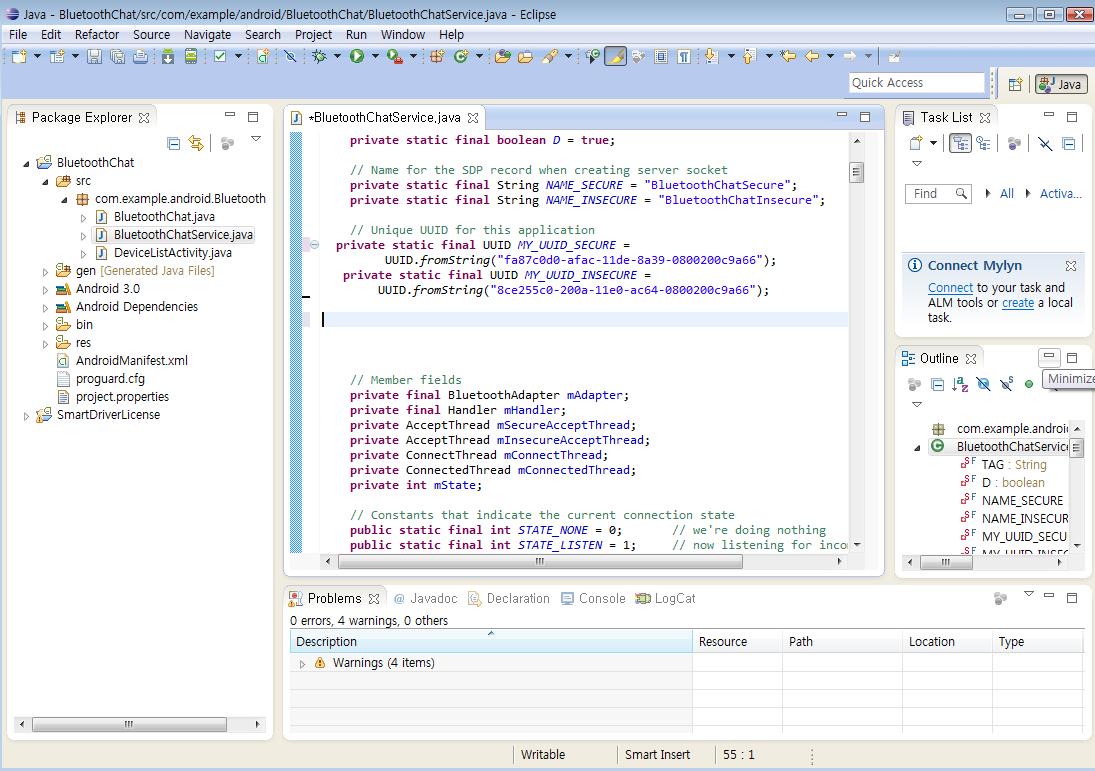1095x771 pixels.
Task: Click the Package Explorer horizontal scrollbar thumb
Action: coord(129,724)
